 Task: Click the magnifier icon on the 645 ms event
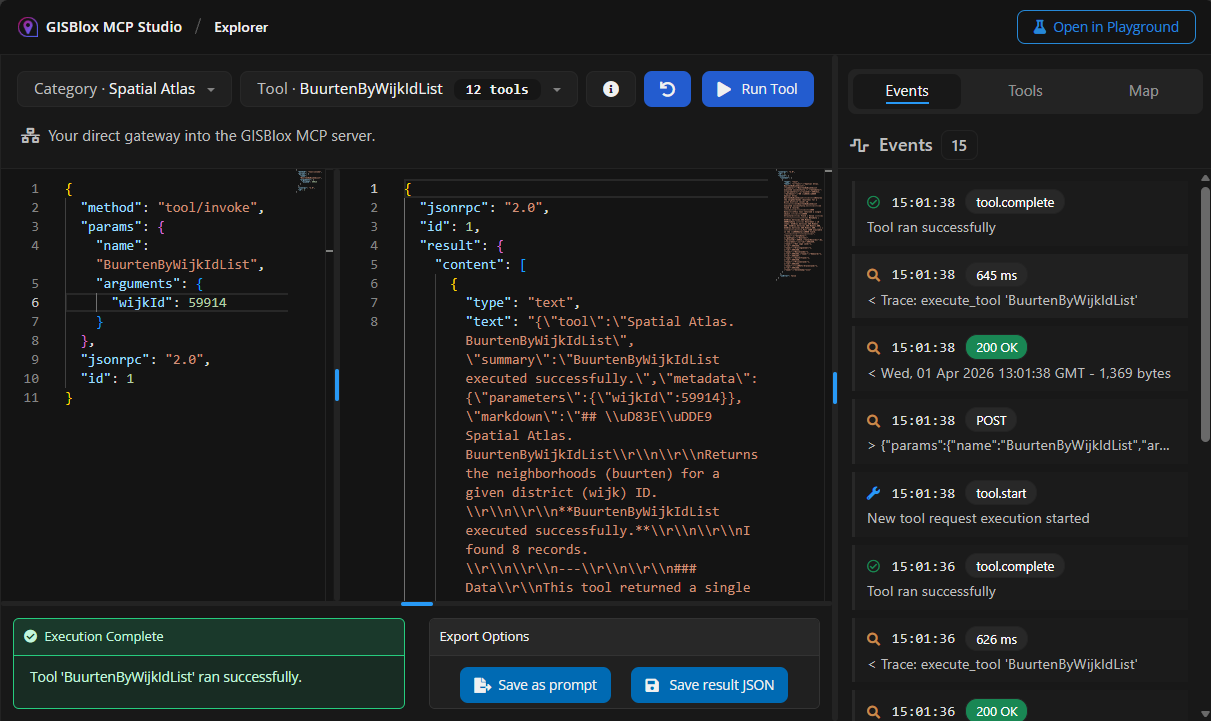click(x=873, y=275)
